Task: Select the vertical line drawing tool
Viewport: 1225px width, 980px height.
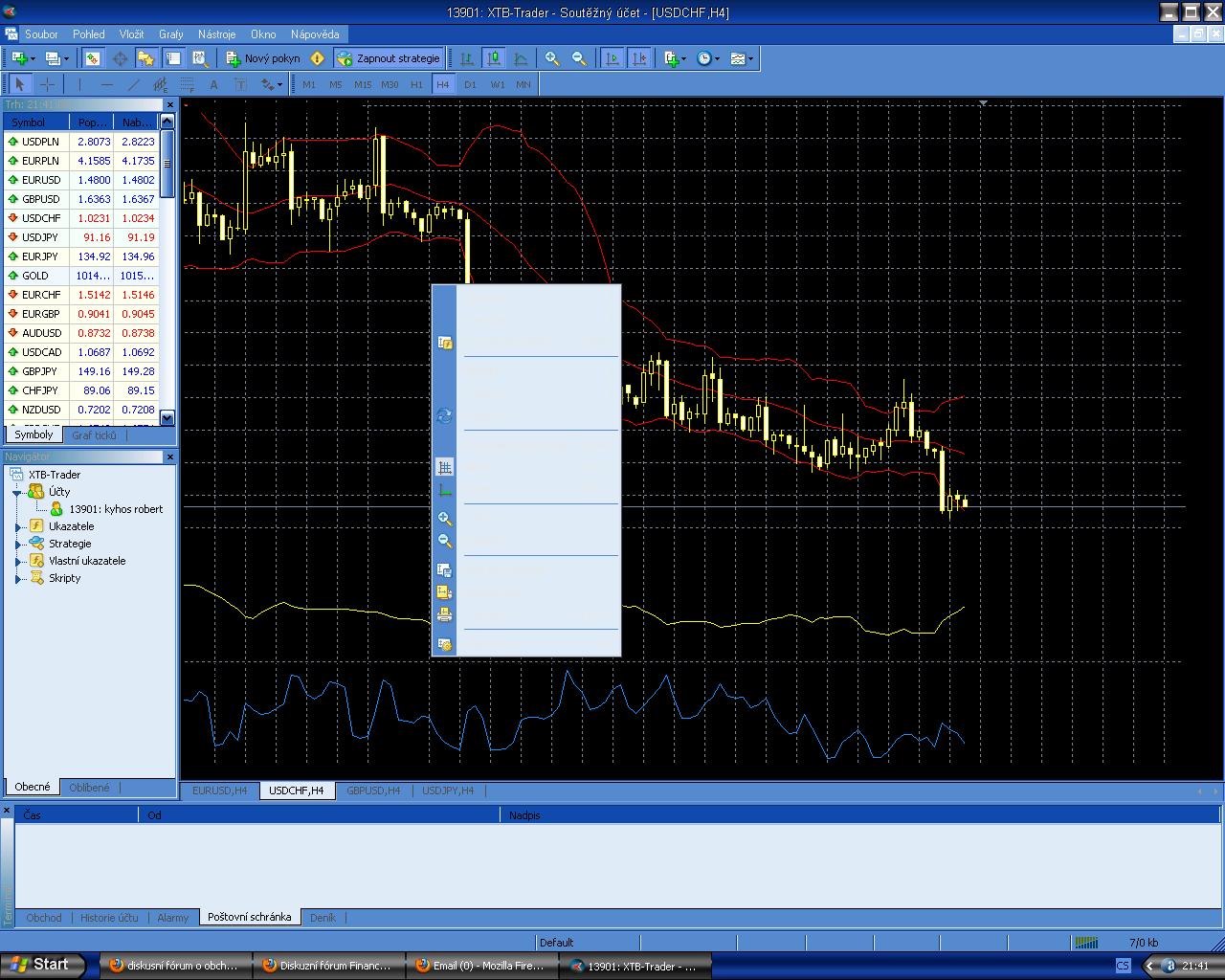Action: point(79,84)
